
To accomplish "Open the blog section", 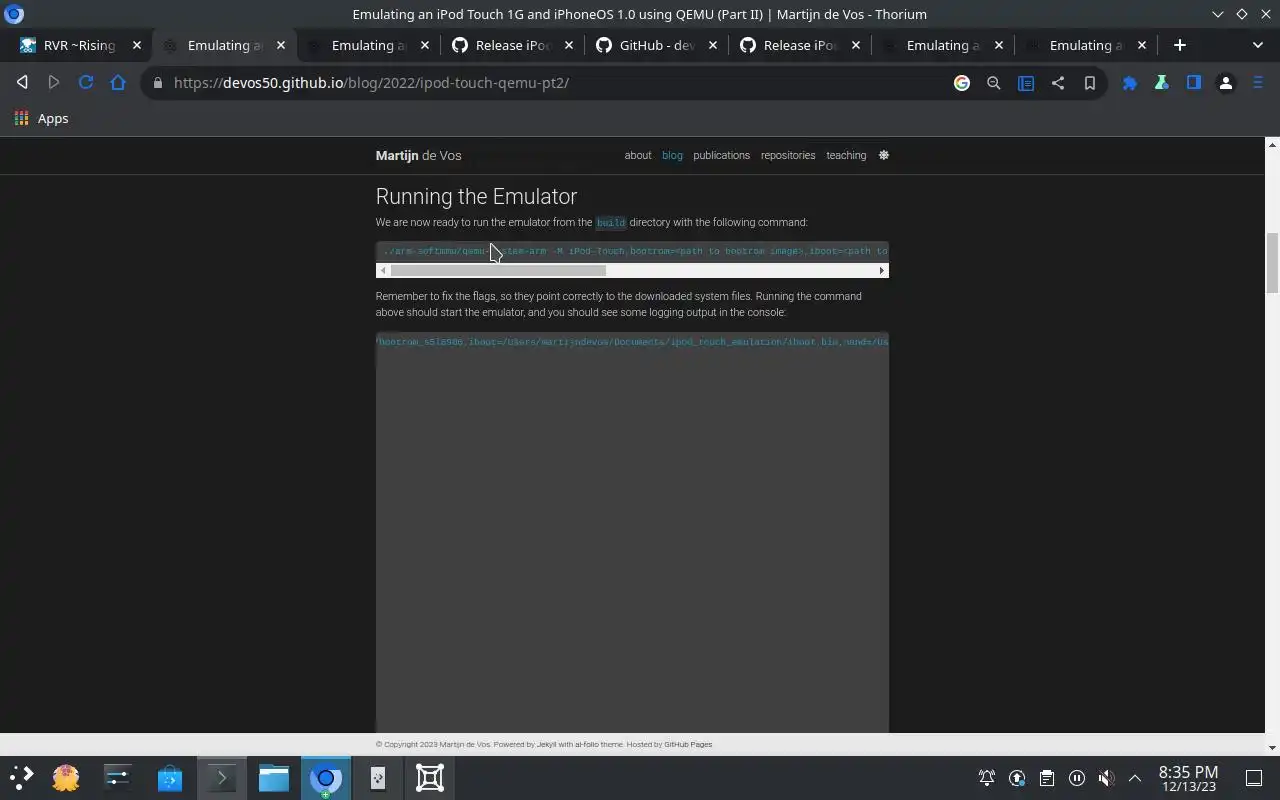I will [672, 155].
